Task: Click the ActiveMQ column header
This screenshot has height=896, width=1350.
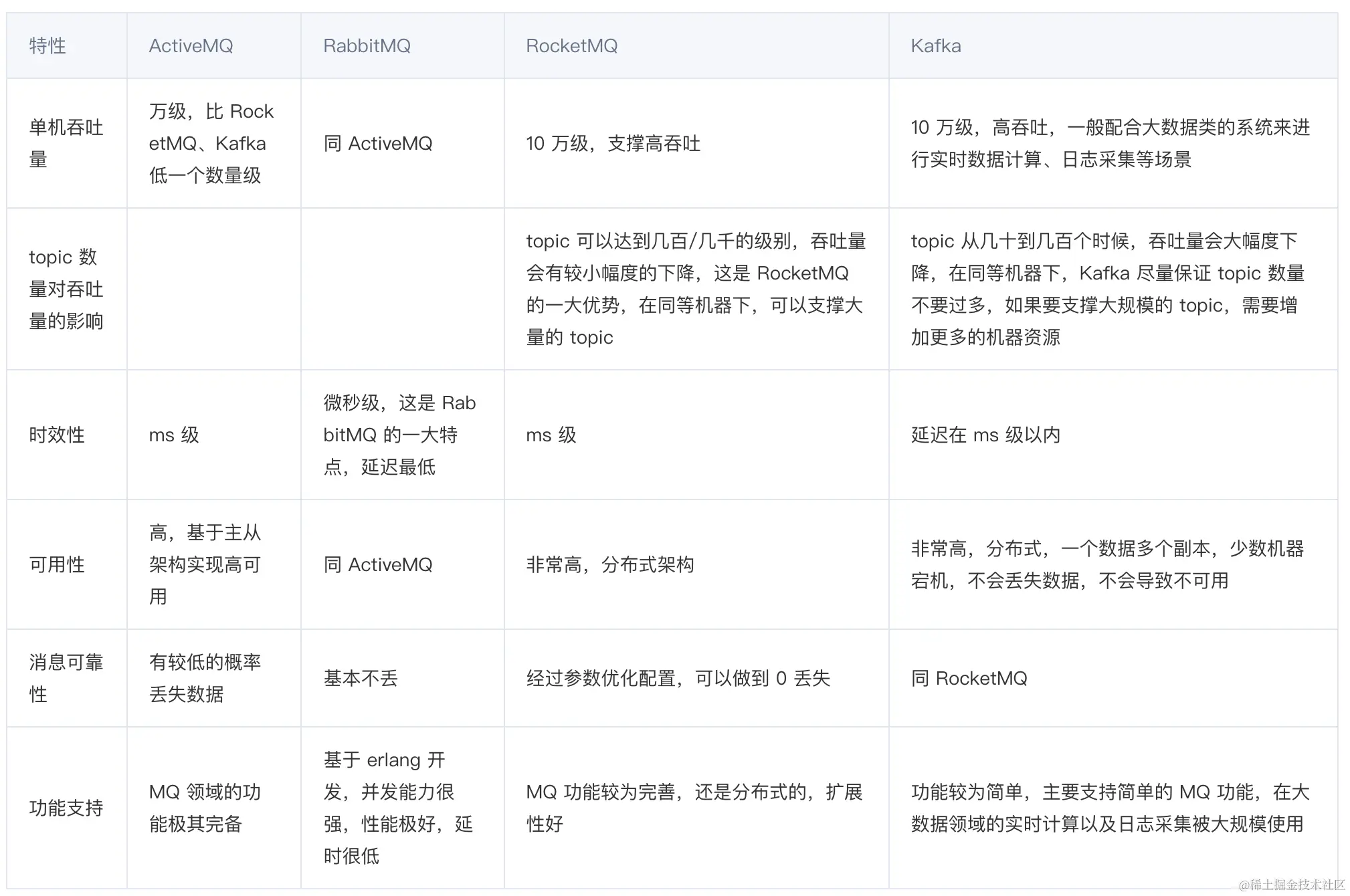Action: (x=191, y=45)
